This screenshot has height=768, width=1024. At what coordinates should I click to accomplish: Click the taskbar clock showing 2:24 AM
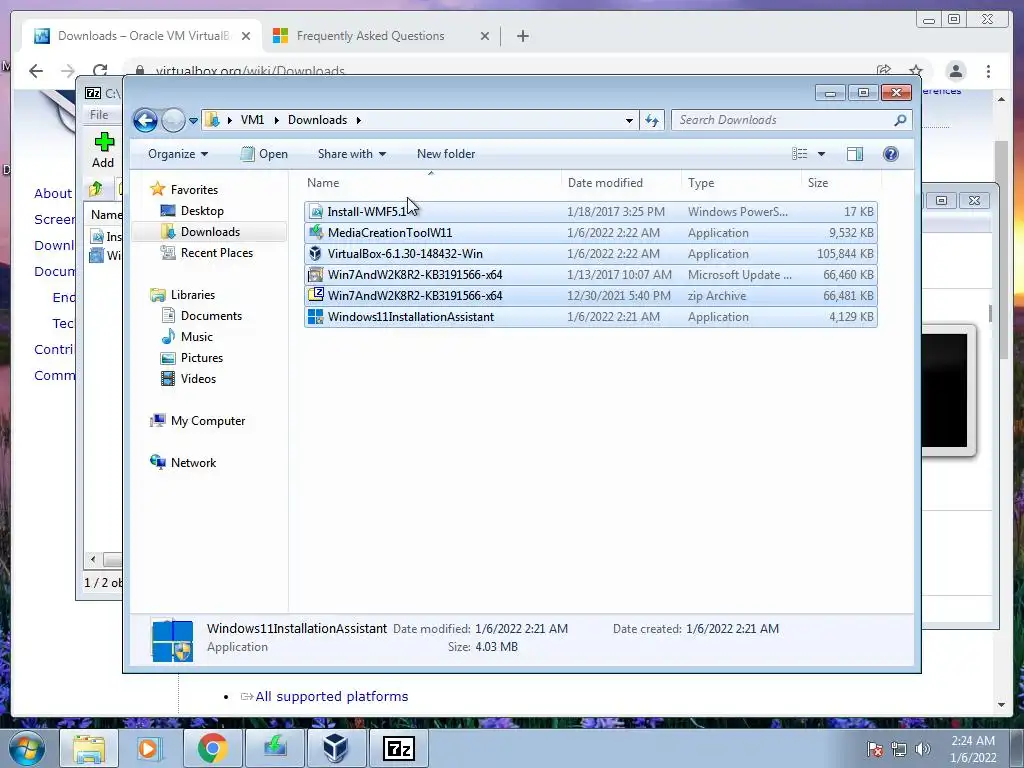pyautogui.click(x=973, y=749)
